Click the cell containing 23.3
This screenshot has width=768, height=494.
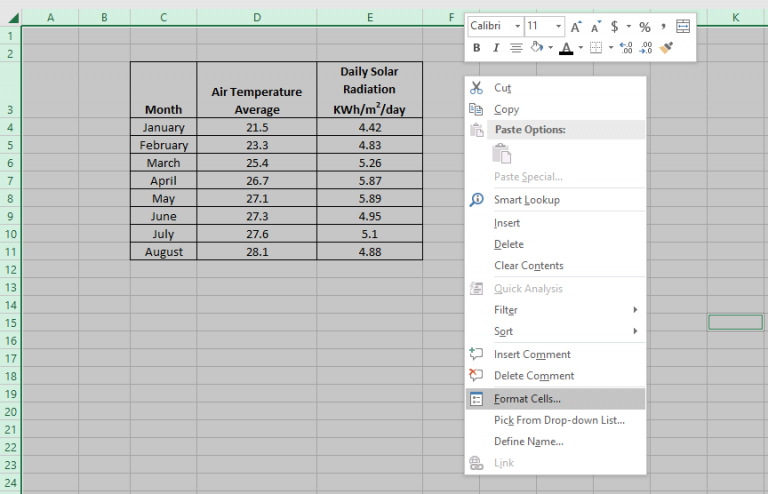pyautogui.click(x=257, y=145)
